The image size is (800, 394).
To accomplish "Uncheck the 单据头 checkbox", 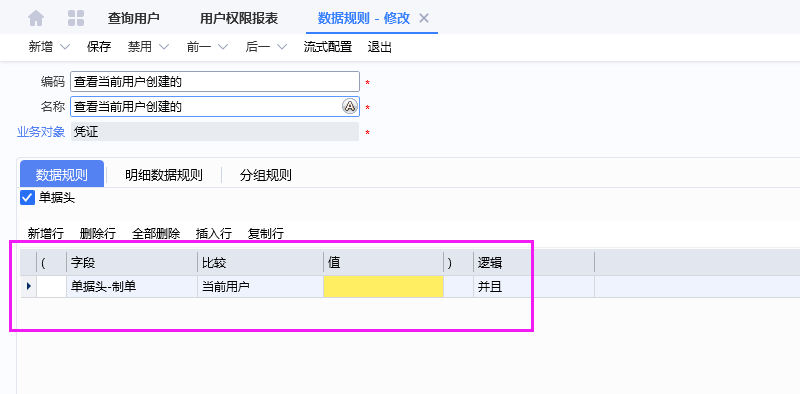I will (x=28, y=198).
